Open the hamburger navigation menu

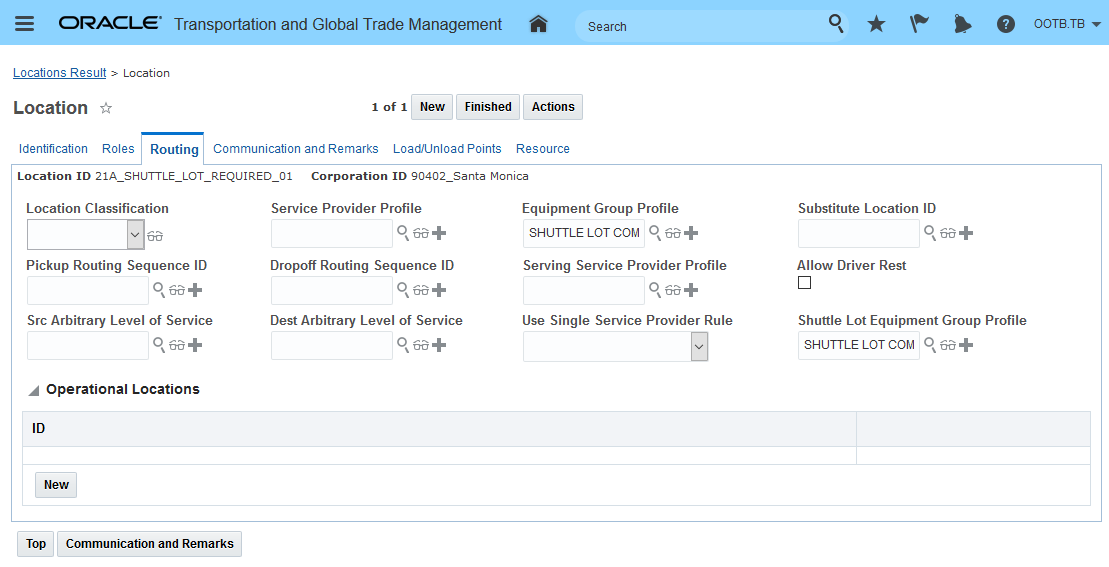point(24,24)
